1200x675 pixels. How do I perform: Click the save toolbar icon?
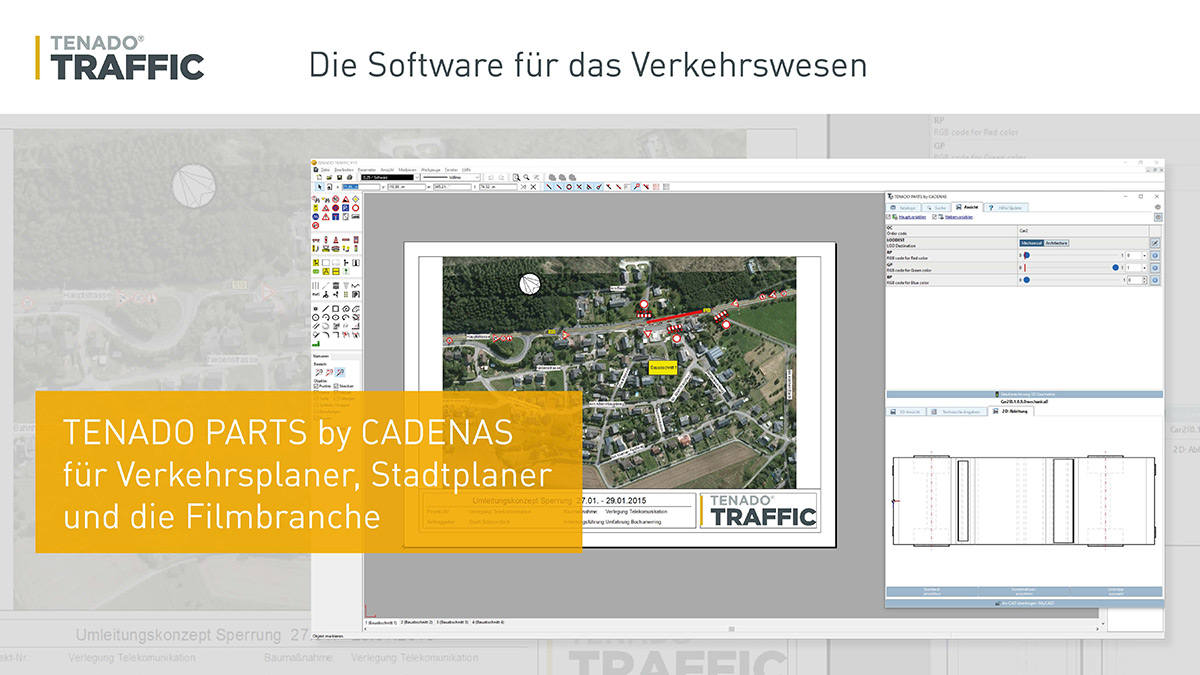pyautogui.click(x=340, y=178)
